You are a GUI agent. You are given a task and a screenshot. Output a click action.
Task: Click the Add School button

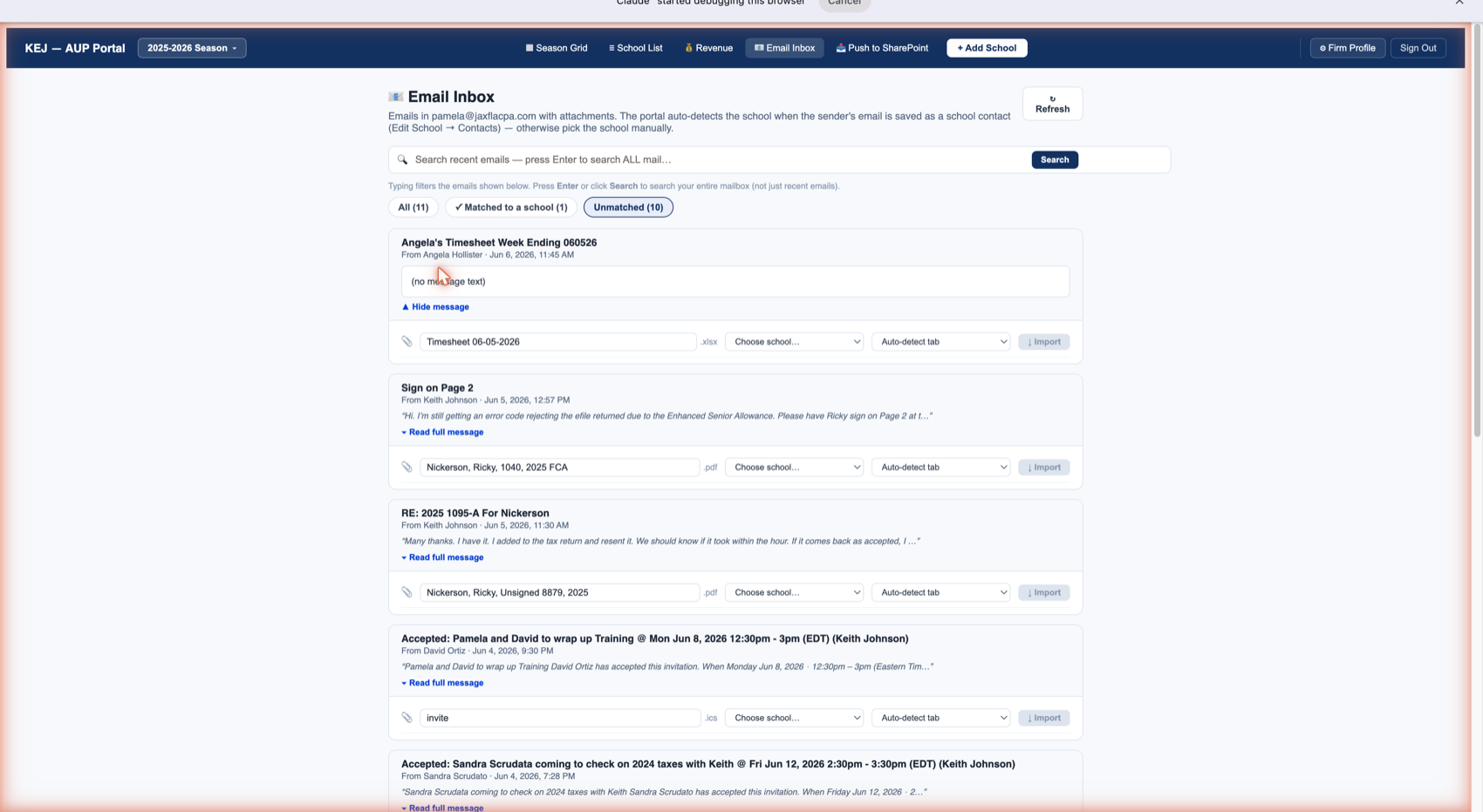987,48
